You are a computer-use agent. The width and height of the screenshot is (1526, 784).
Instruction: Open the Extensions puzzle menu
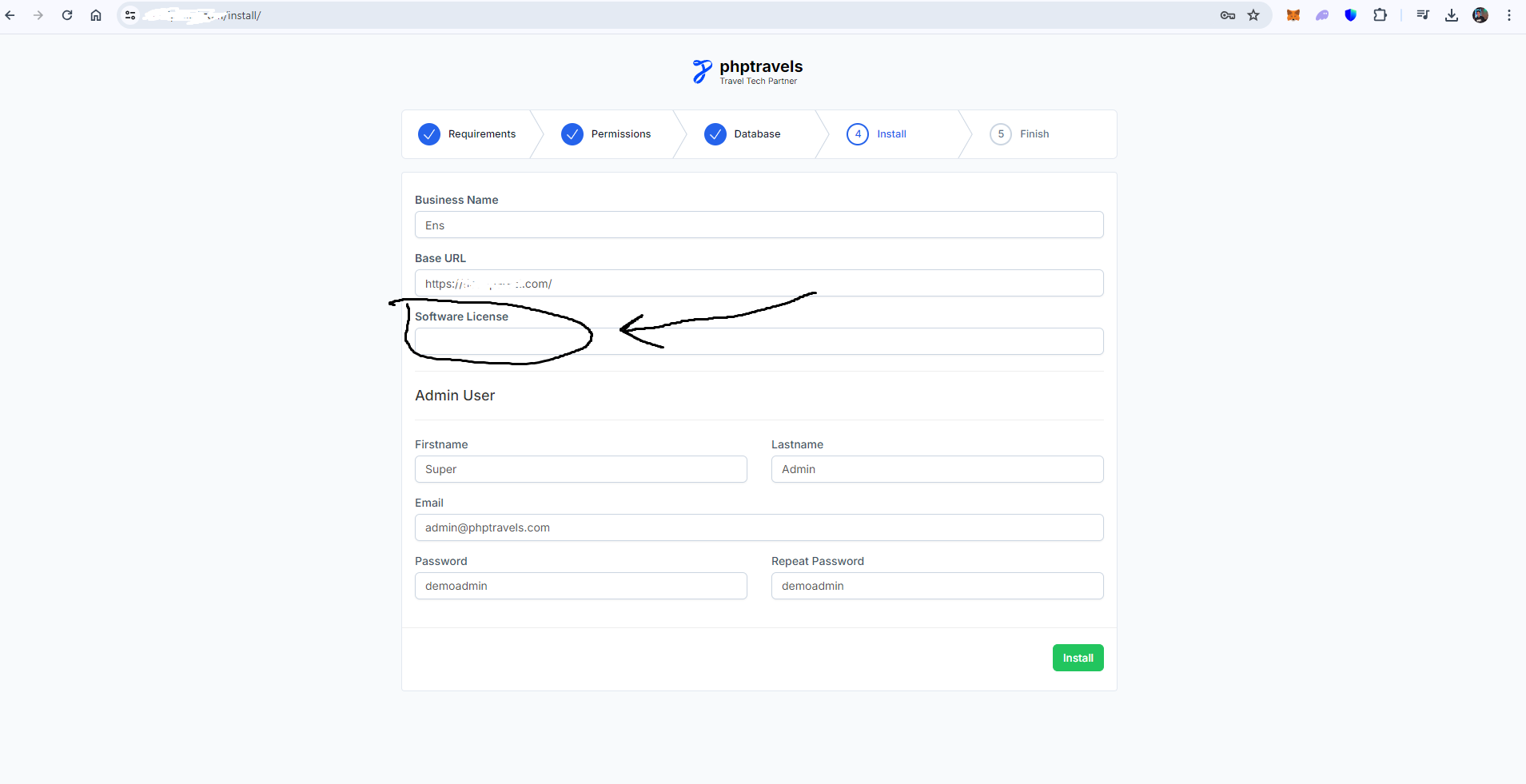point(1380,15)
